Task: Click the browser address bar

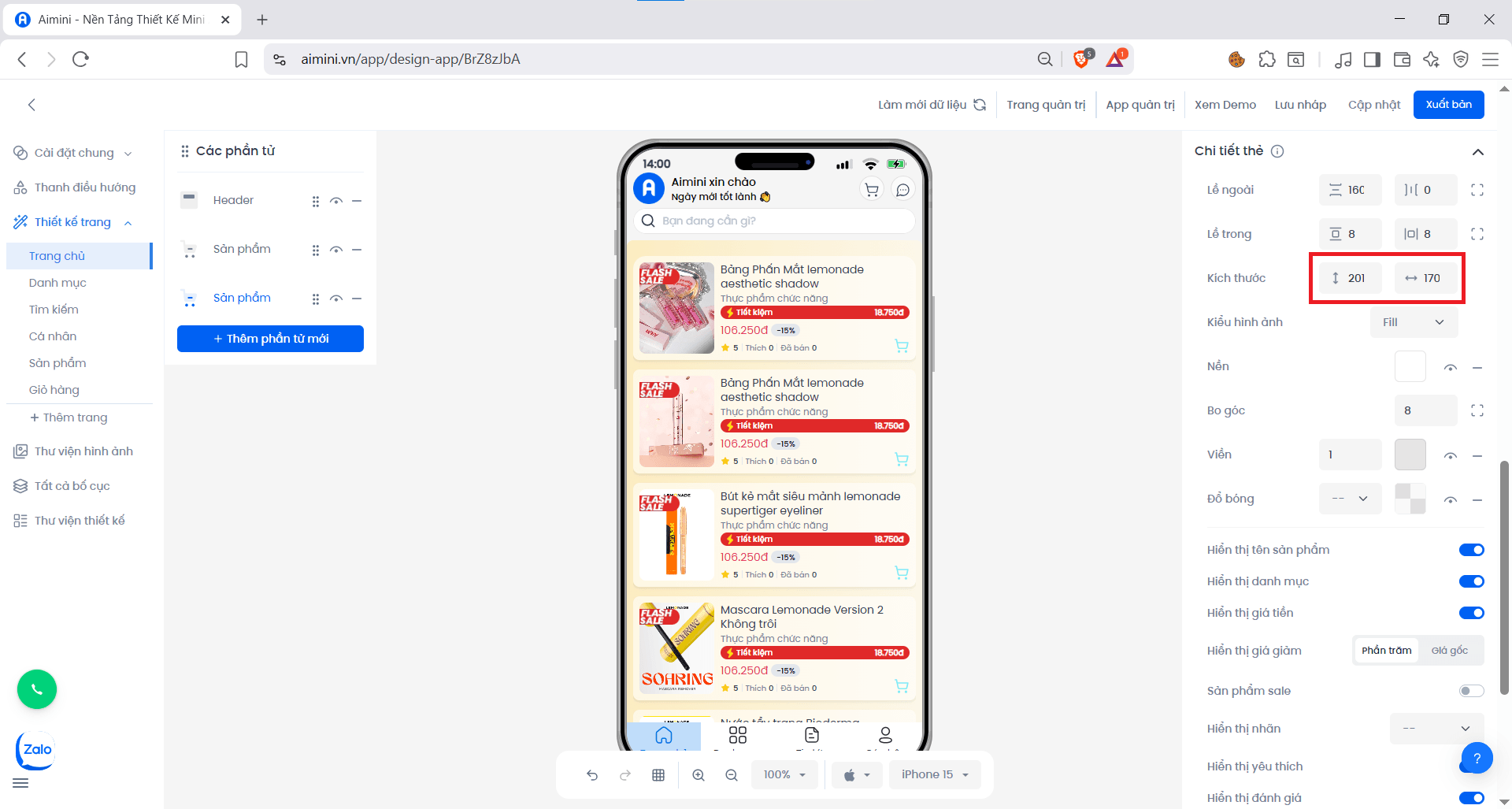Action: tap(551, 58)
